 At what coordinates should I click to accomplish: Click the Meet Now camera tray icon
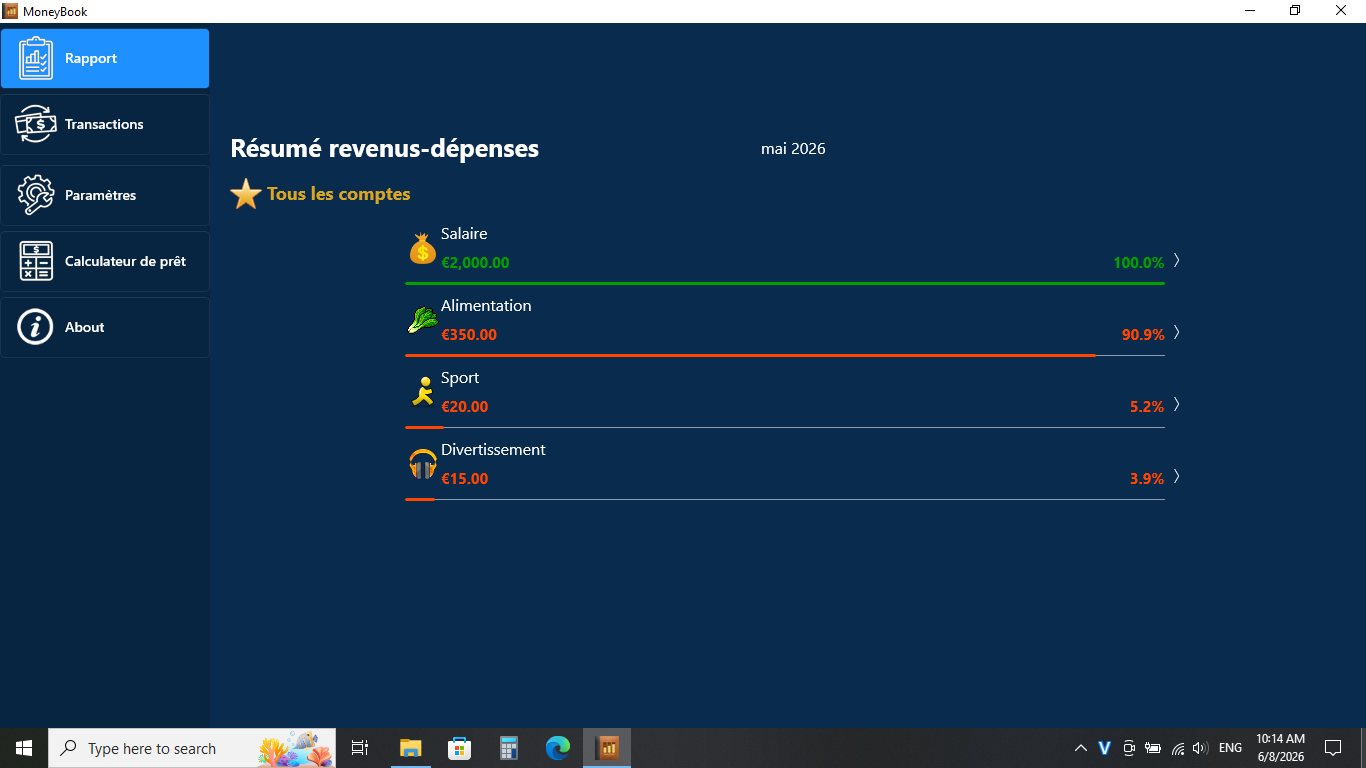1129,748
